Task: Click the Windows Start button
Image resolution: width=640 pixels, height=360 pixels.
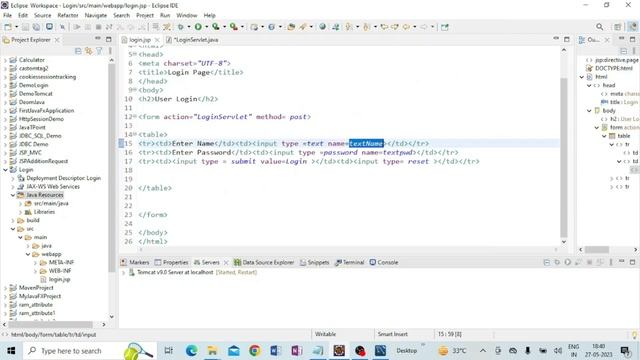Action: coord(11,351)
